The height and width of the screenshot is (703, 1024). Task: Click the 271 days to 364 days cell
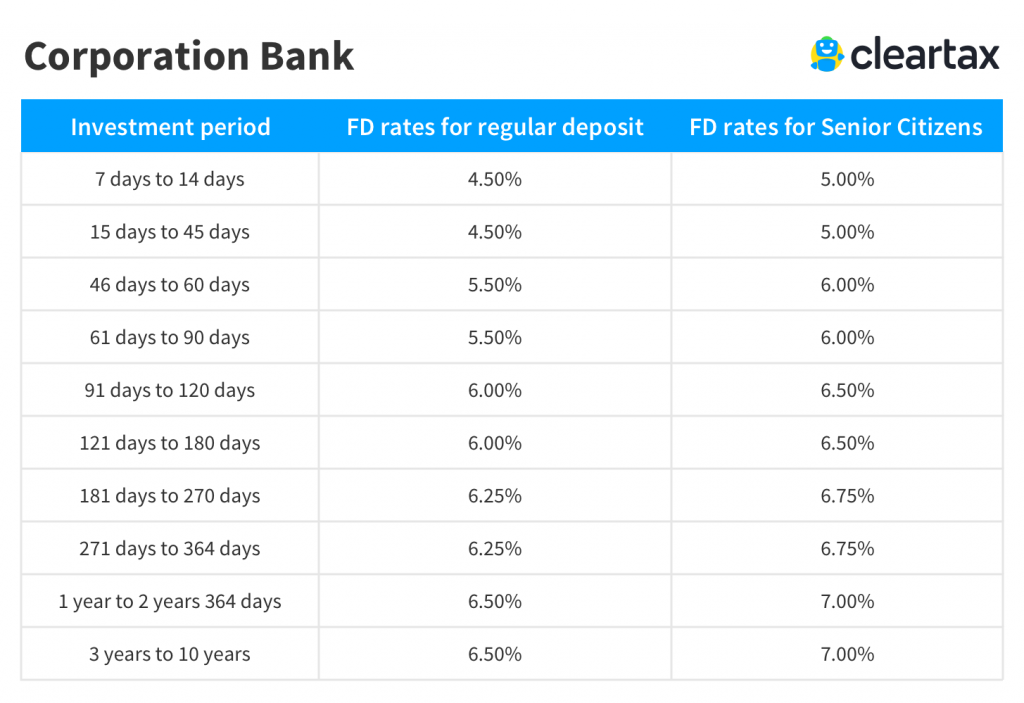(x=170, y=549)
